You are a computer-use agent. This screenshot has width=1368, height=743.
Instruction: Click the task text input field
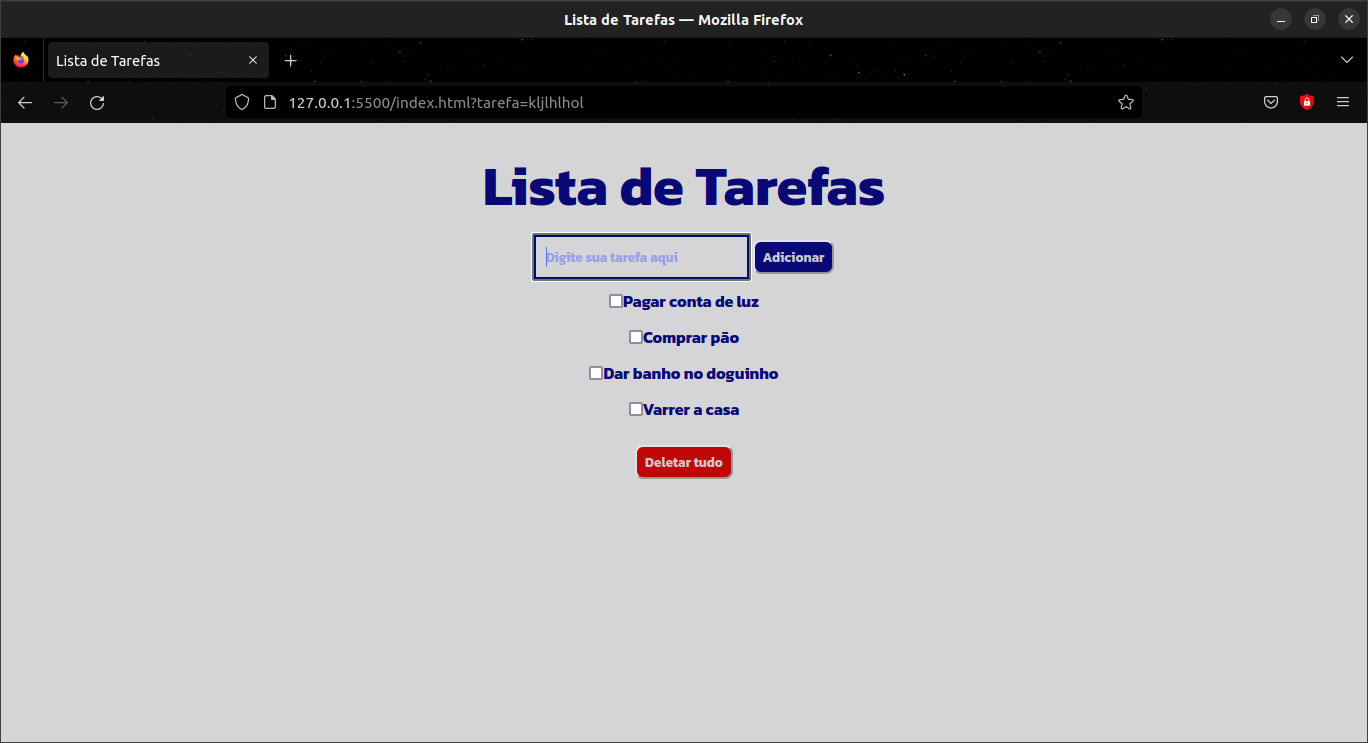pos(640,257)
